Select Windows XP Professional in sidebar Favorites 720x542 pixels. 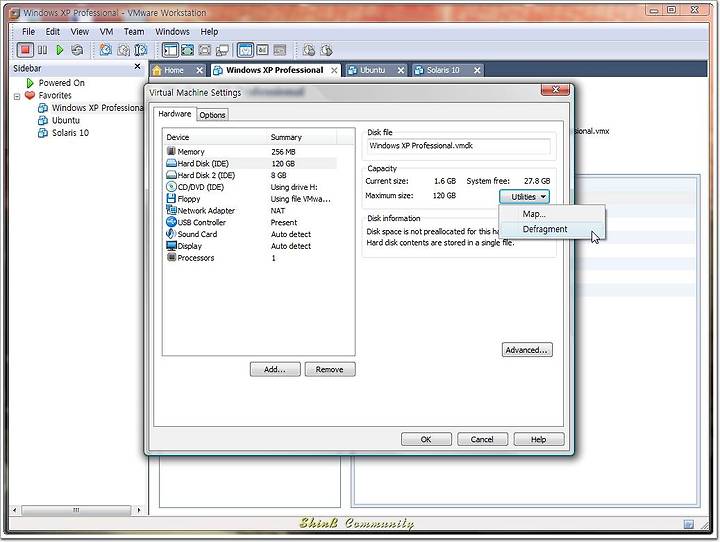point(91,108)
